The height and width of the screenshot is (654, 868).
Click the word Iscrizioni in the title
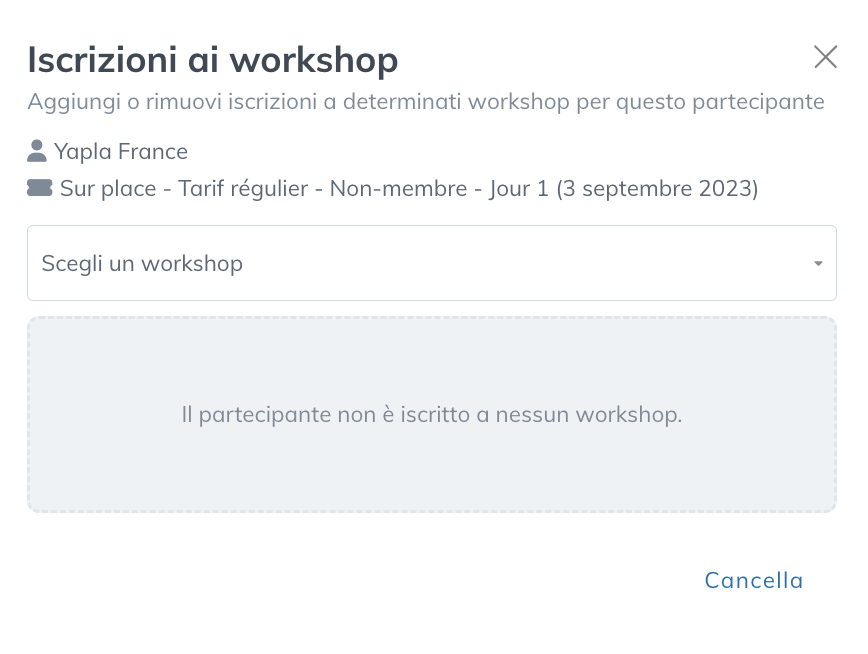pyautogui.click(x=102, y=59)
